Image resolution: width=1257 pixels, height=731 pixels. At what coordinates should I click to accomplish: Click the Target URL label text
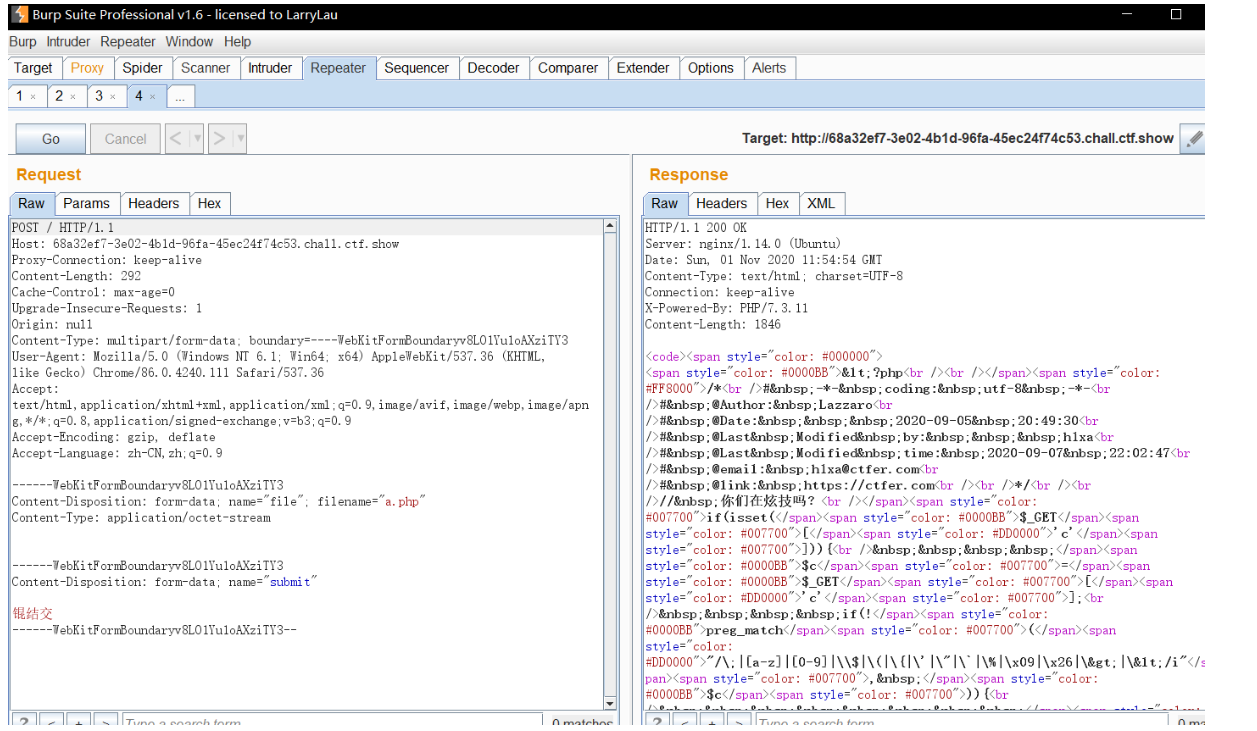[x=958, y=139]
